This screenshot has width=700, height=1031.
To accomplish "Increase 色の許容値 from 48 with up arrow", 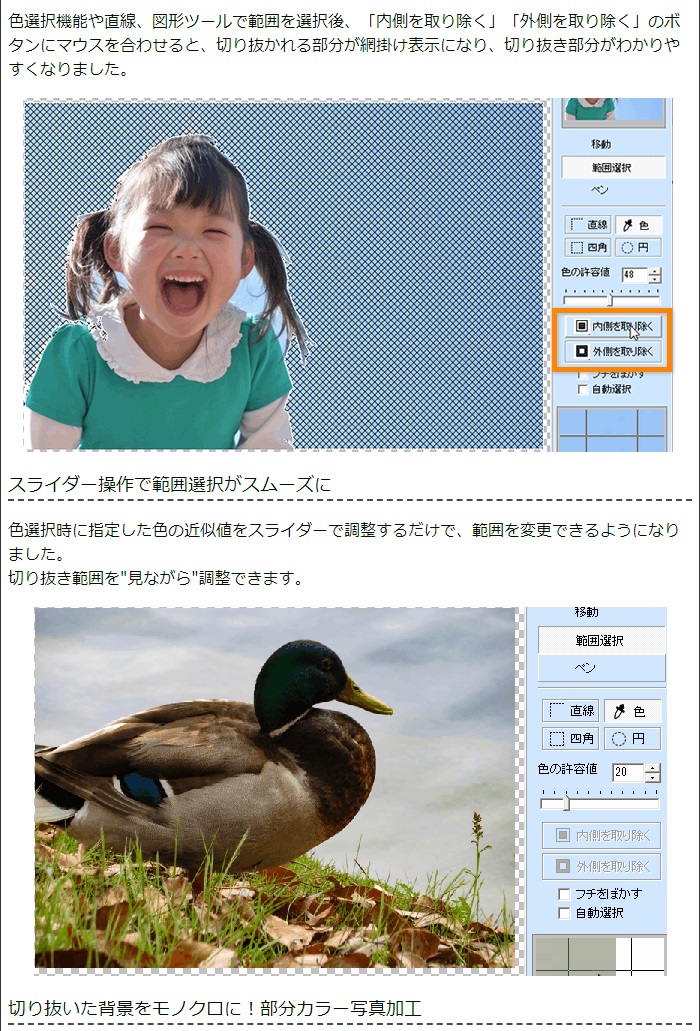I will coord(654,271).
